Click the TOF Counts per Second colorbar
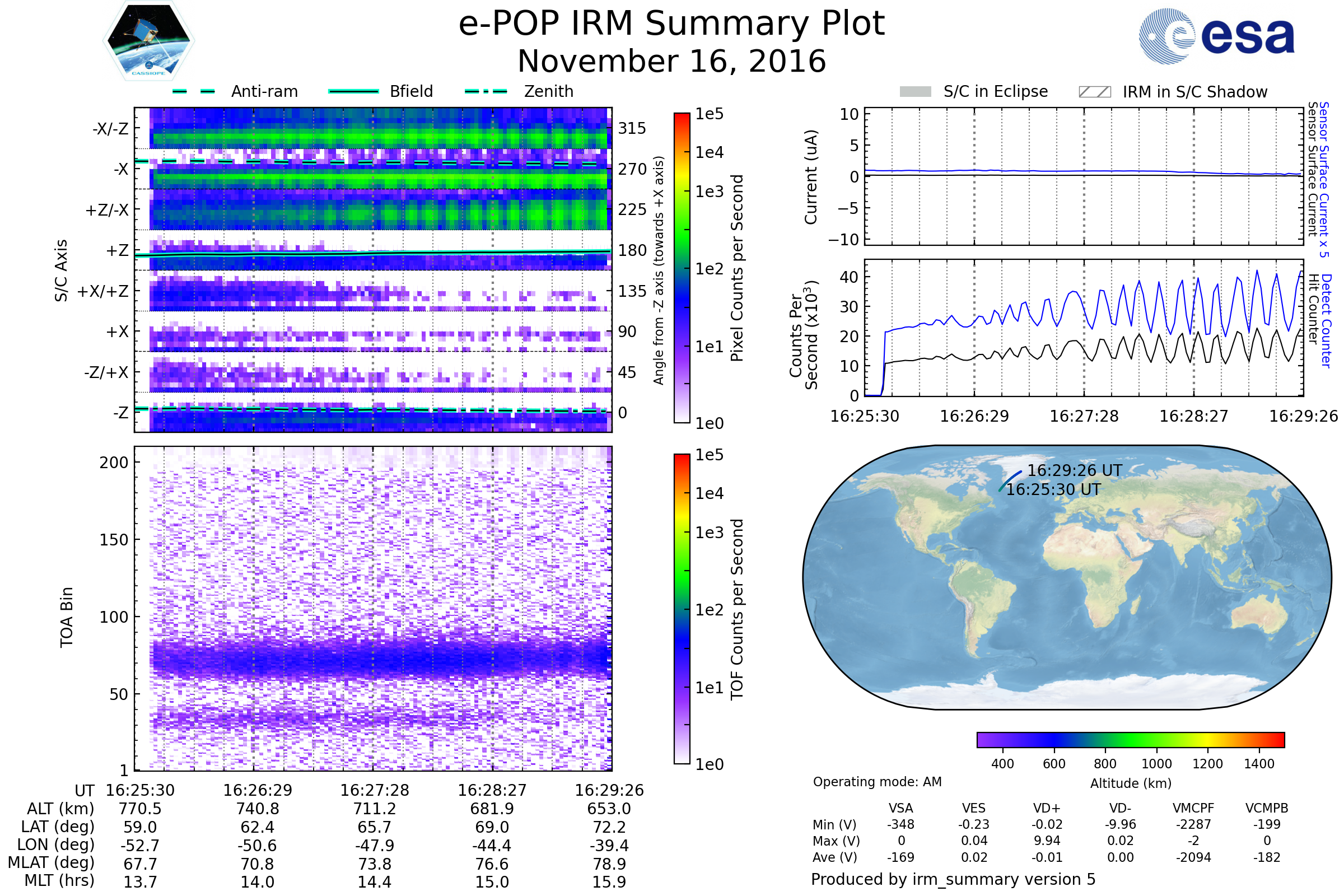Screen dimensions: 1344x896 (682, 609)
